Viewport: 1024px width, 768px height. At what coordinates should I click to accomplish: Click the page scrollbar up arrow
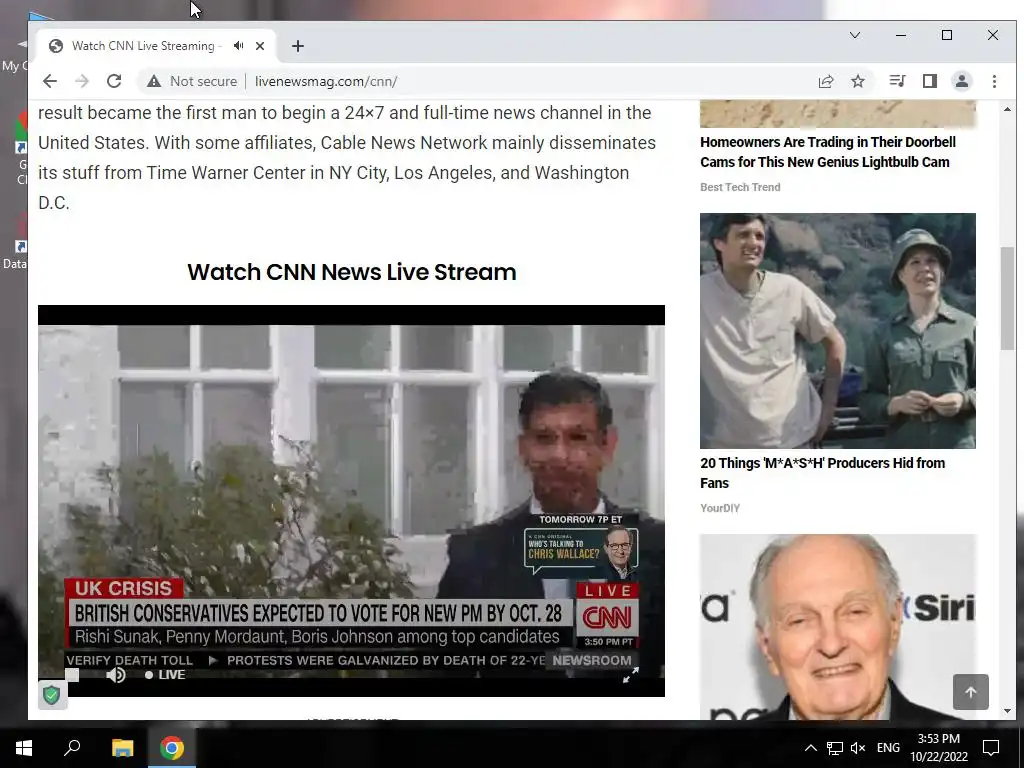1007,109
